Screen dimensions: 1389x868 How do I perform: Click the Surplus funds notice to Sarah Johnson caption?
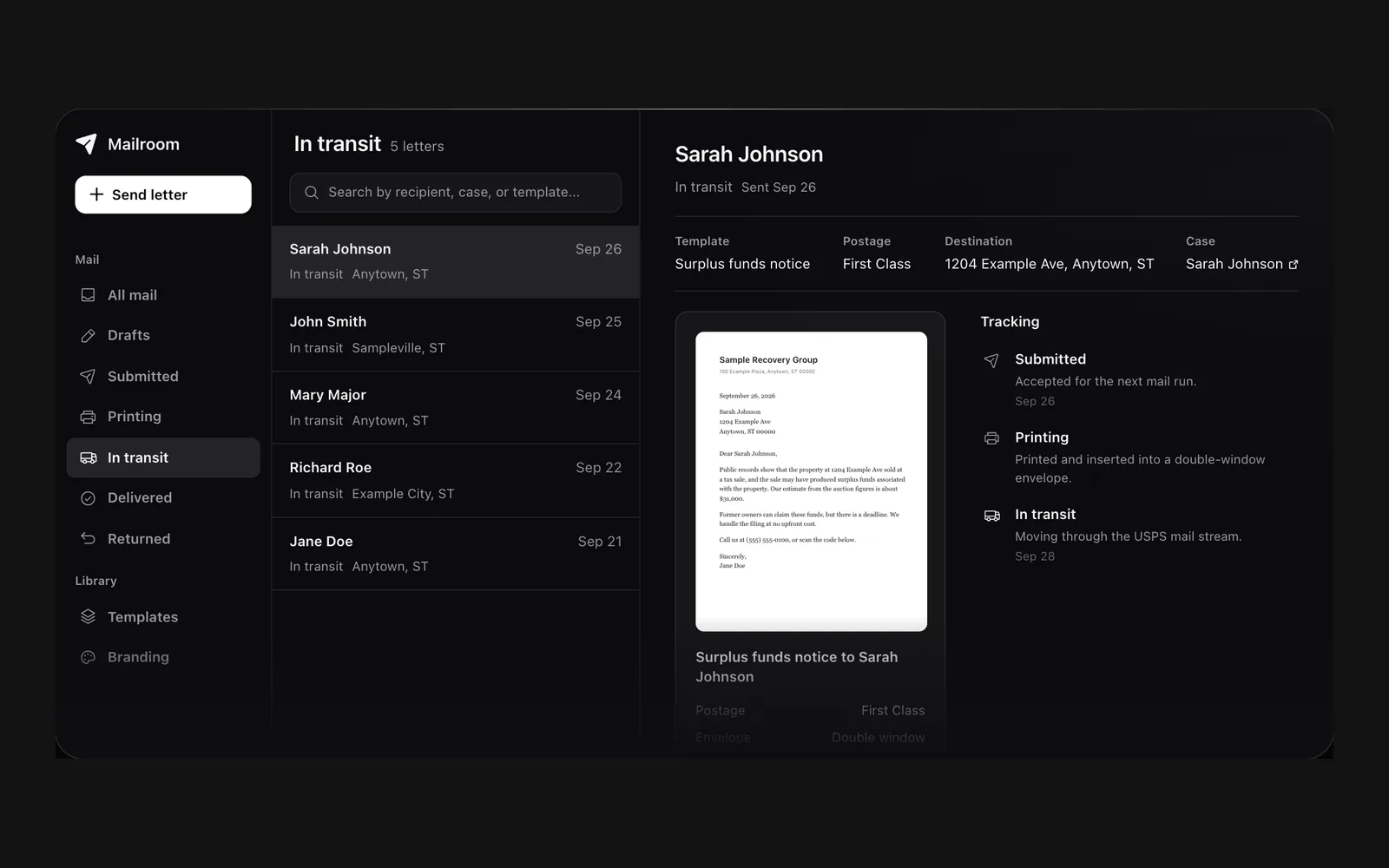(x=797, y=667)
